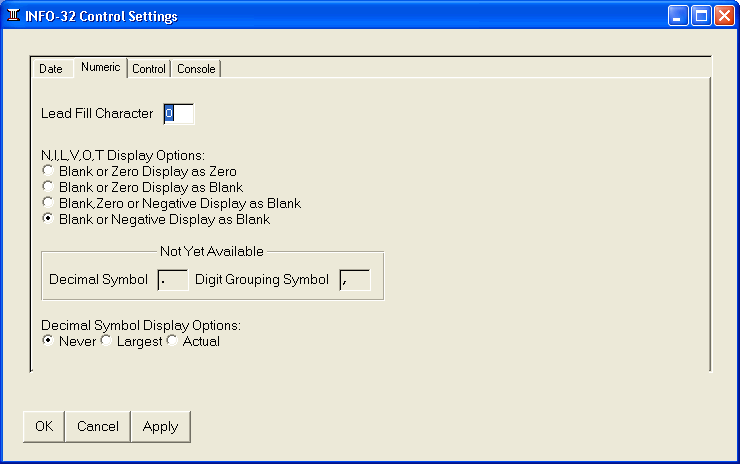Click the Lead Fill Character label
The height and width of the screenshot is (464, 740).
pos(97,113)
